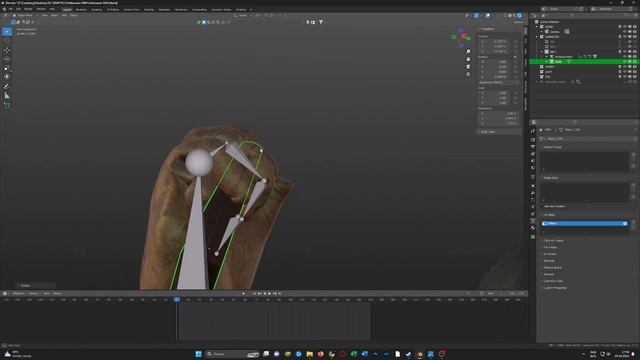The height and width of the screenshot is (360, 640).
Task: Select the 3D Cursor tool
Action: pos(7,41)
